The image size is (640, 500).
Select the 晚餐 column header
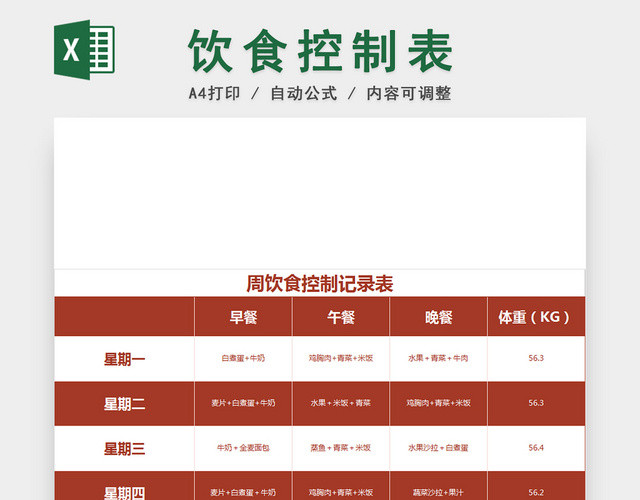point(439,317)
